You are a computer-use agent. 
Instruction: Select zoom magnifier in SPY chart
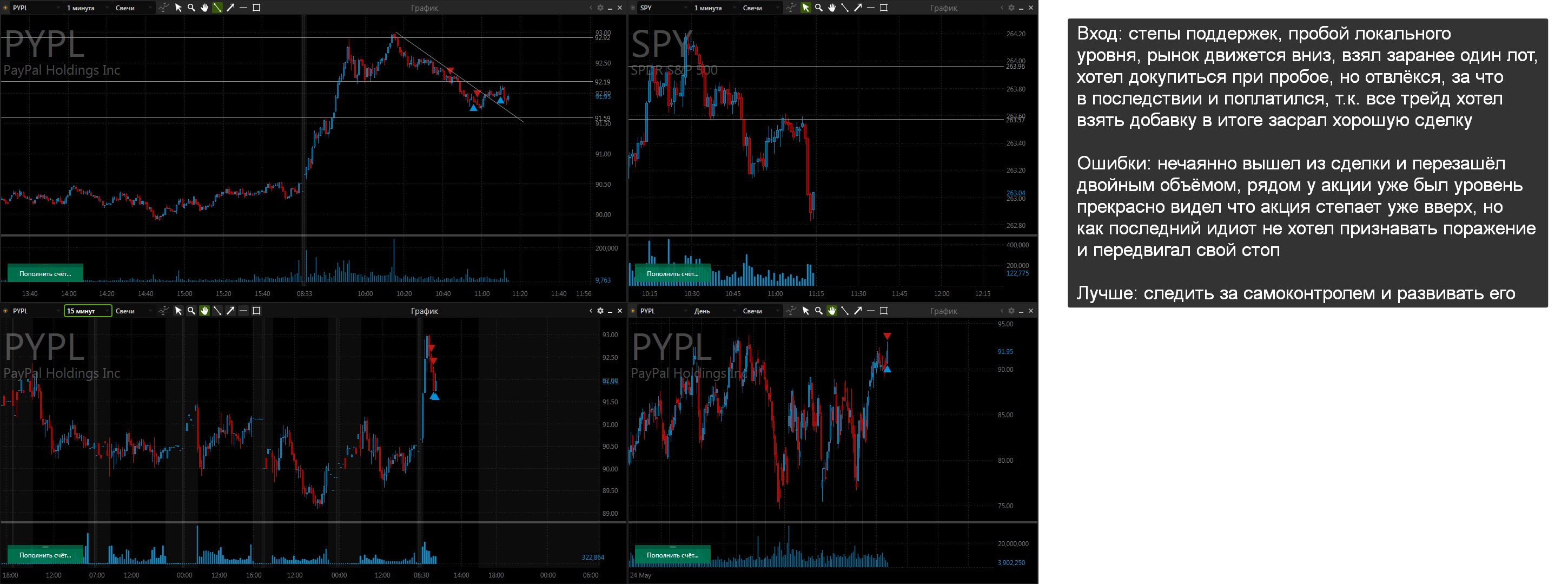(x=819, y=8)
